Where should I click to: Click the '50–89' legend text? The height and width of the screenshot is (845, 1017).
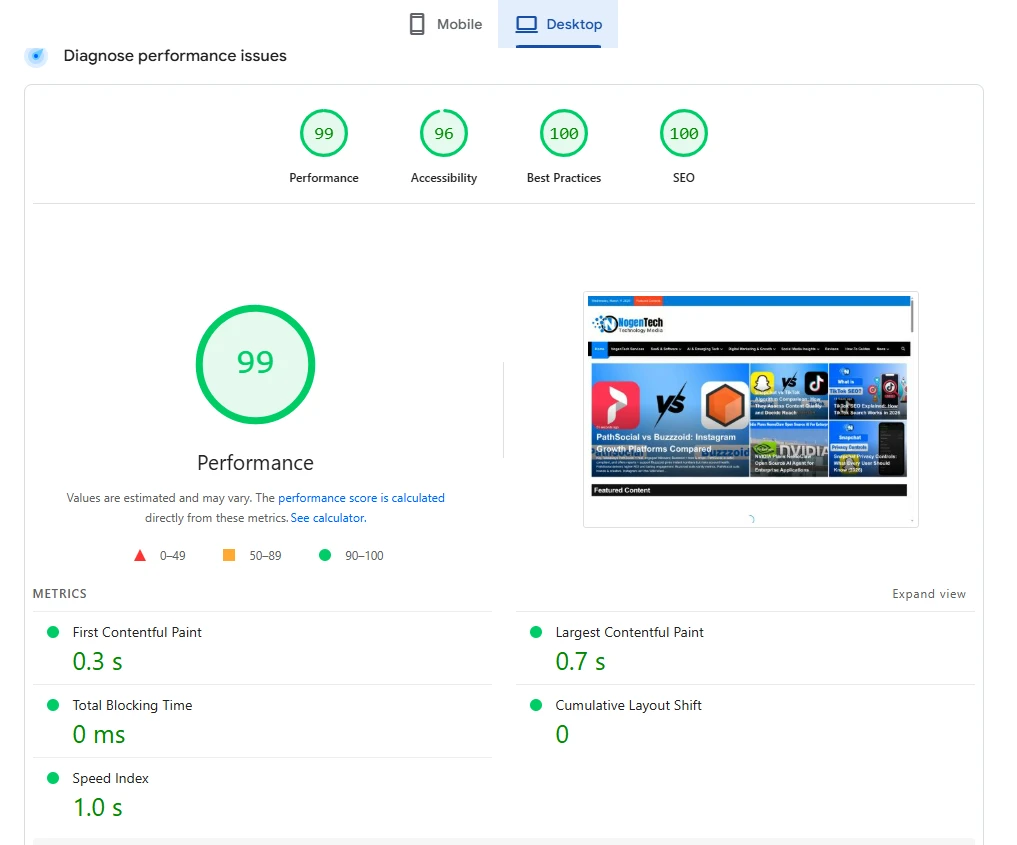(x=265, y=556)
